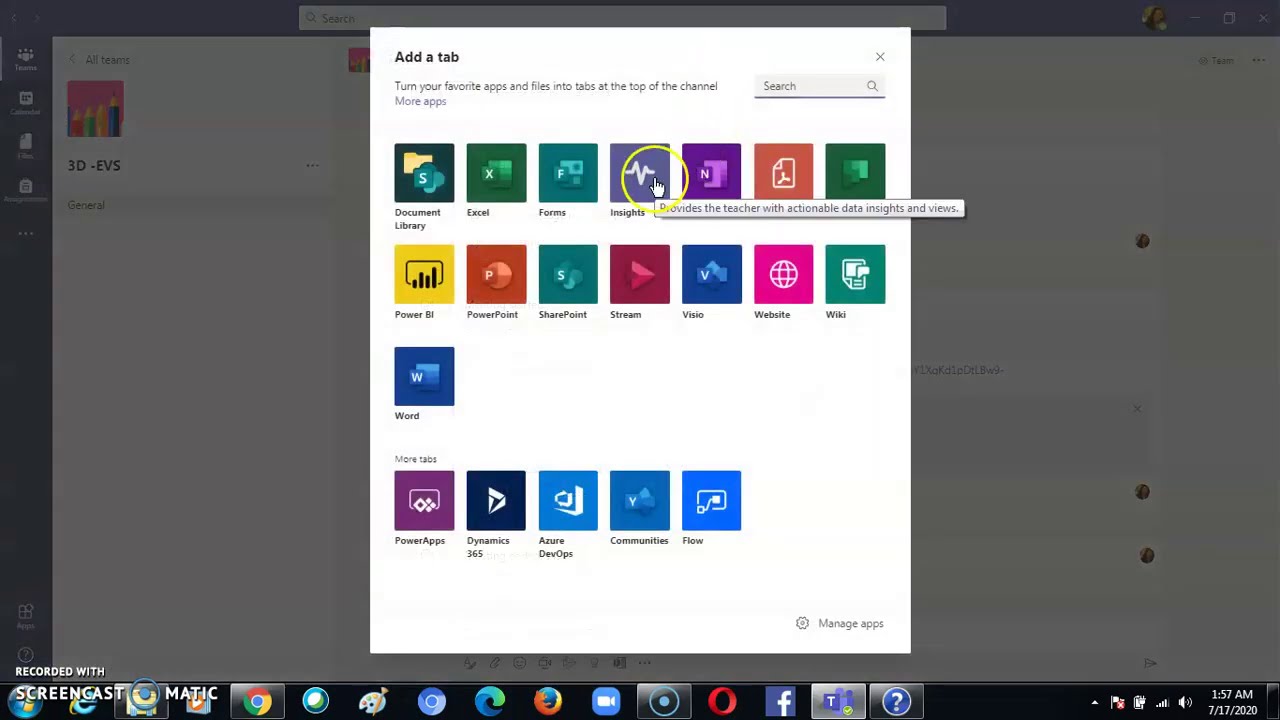The width and height of the screenshot is (1280, 720).
Task: Select the Forms app tile
Action: coord(568,173)
